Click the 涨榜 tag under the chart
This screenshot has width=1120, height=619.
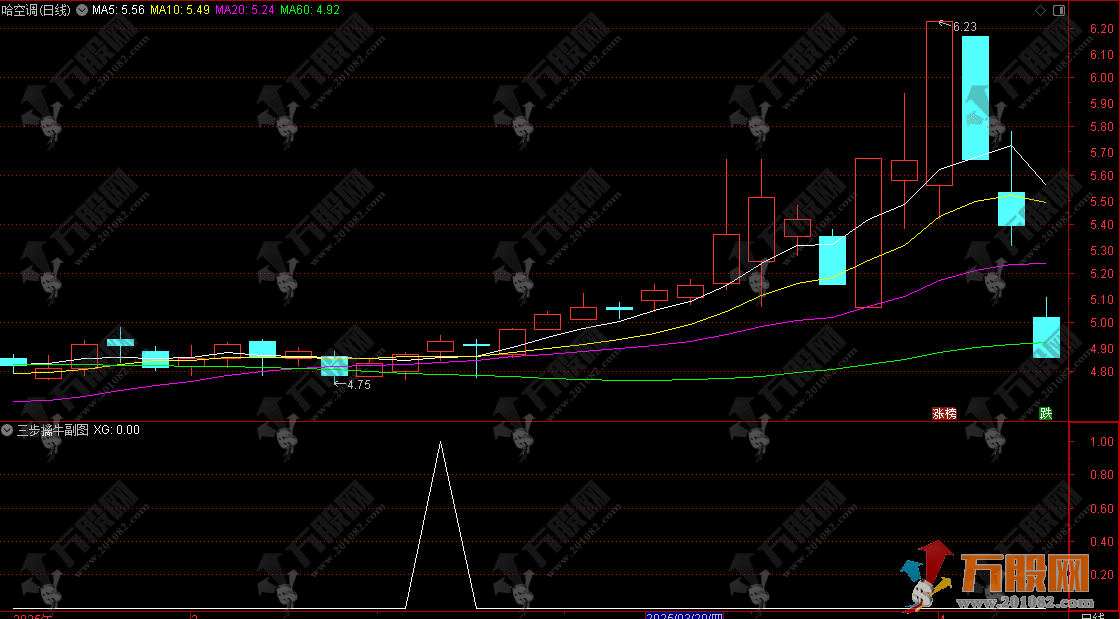(x=944, y=413)
